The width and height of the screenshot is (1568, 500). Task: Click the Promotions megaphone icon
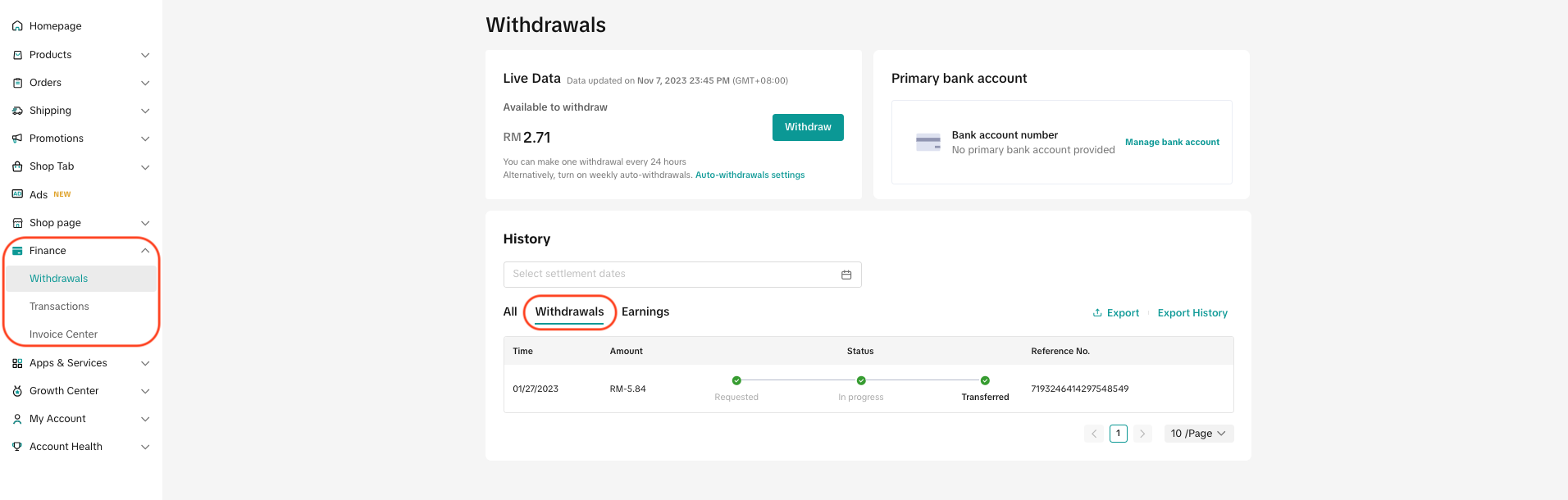click(17, 139)
